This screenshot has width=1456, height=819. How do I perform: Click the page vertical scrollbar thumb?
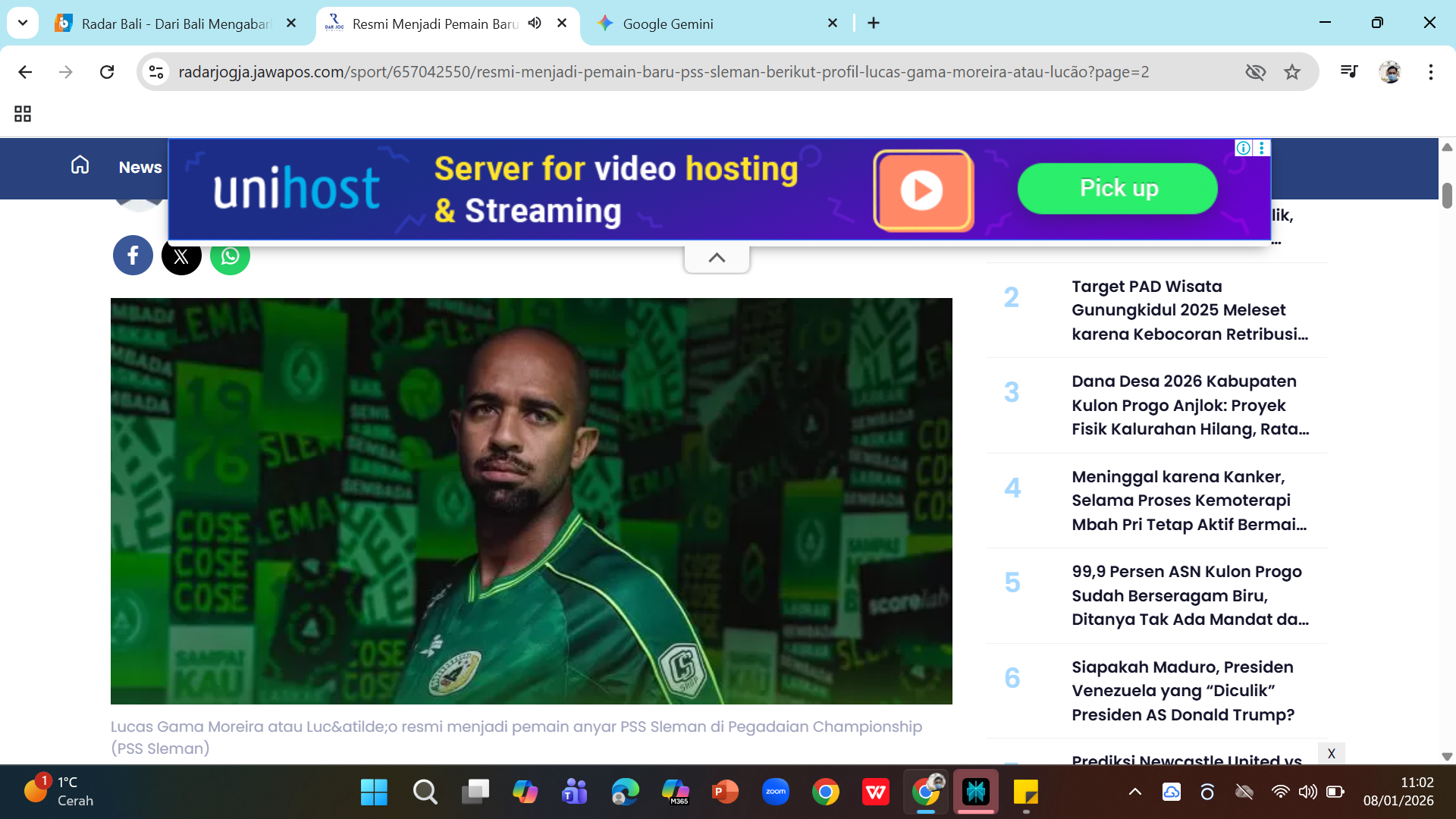pos(1447,196)
